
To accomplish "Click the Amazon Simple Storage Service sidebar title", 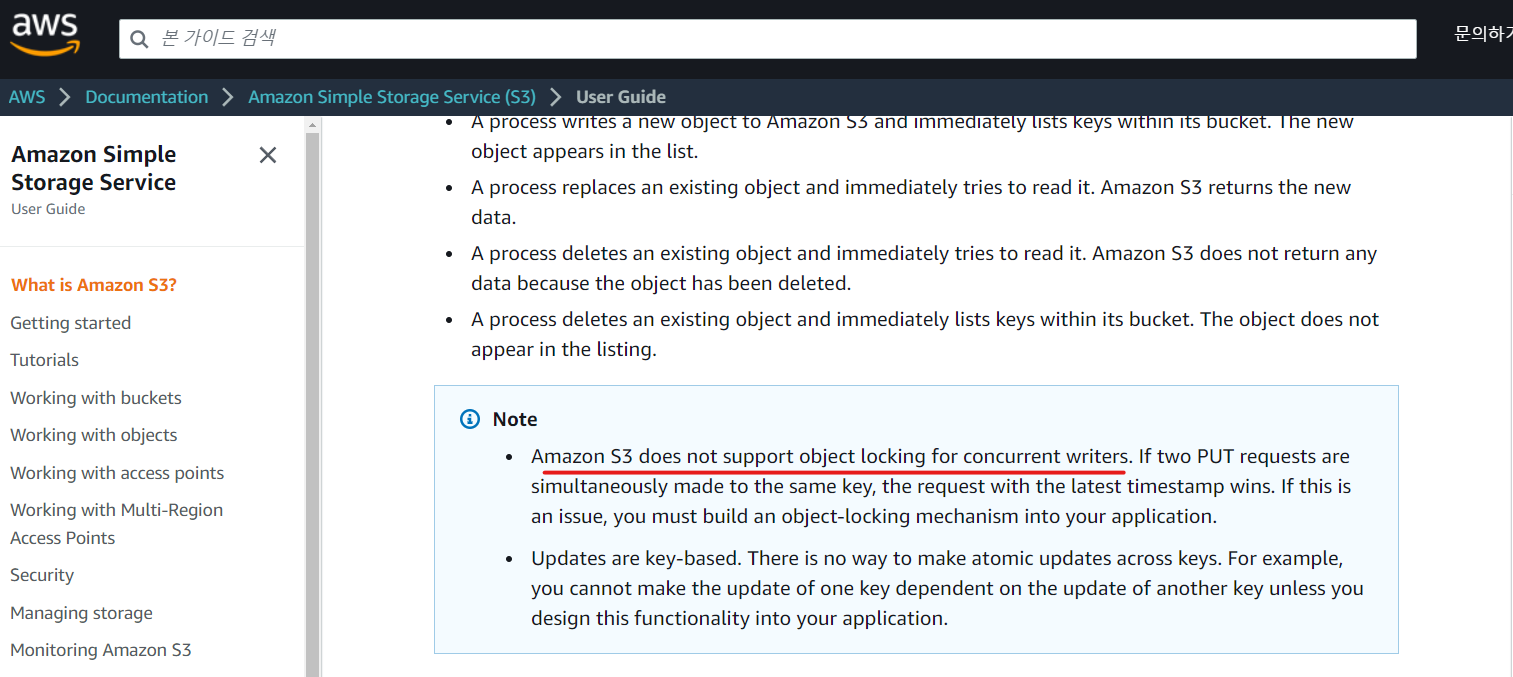I will coord(94,168).
